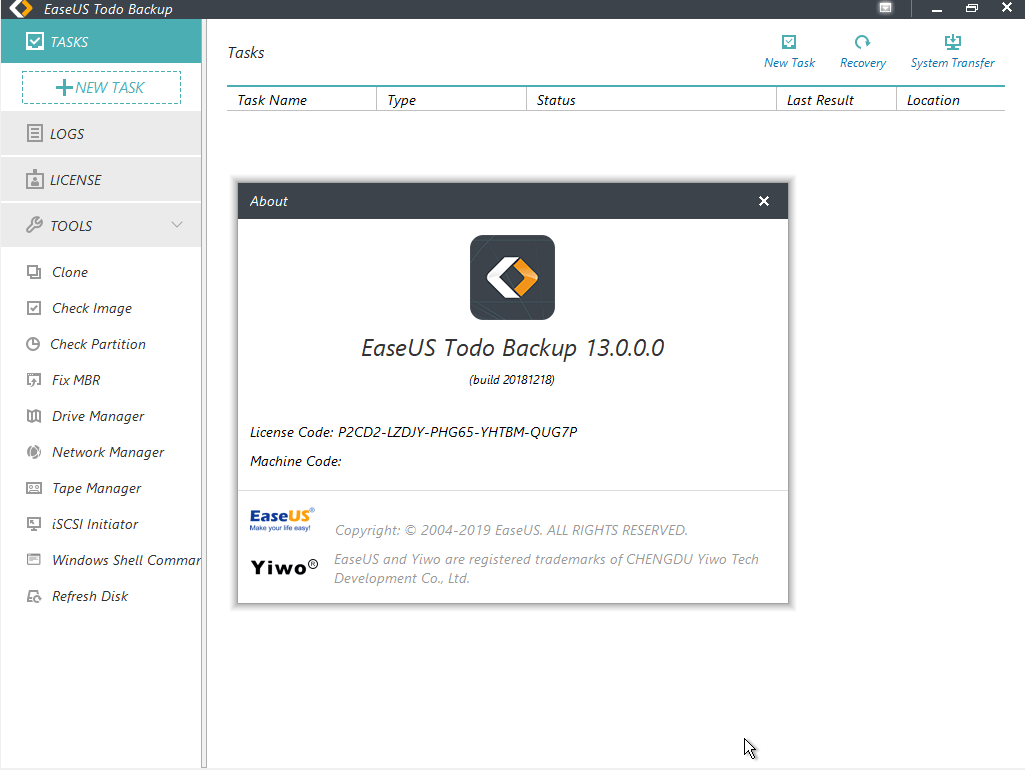This screenshot has width=1025, height=770.
Task: Click the Drive Manager icon
Action: coord(34,416)
